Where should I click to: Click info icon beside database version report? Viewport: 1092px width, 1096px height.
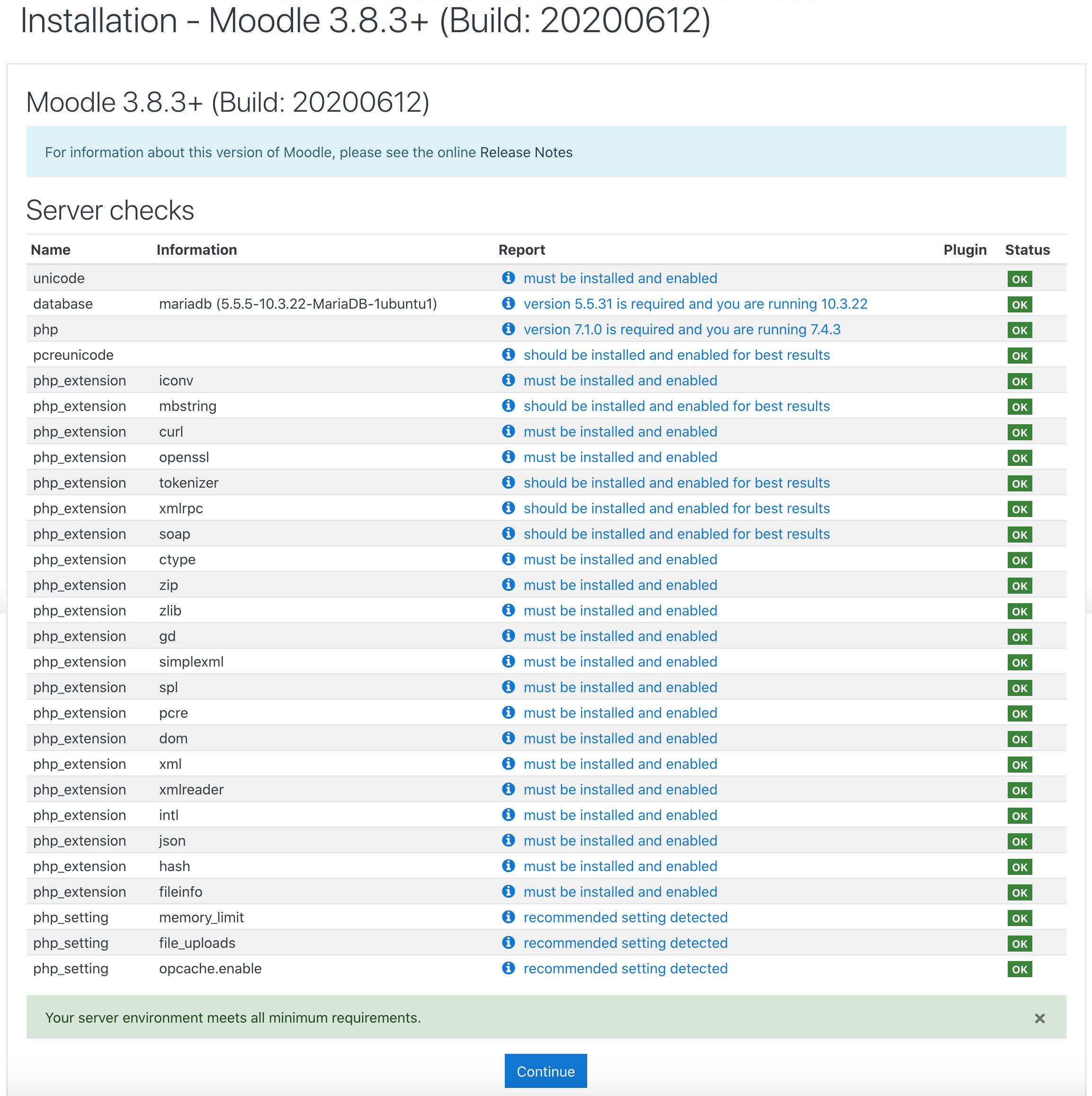pyautogui.click(x=508, y=303)
